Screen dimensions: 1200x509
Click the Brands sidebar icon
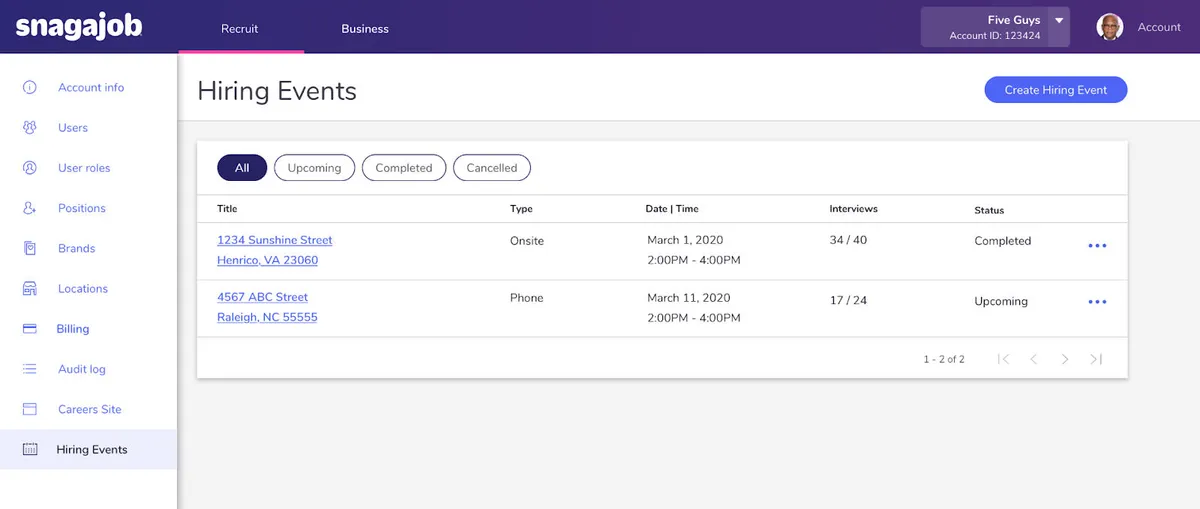click(x=30, y=248)
